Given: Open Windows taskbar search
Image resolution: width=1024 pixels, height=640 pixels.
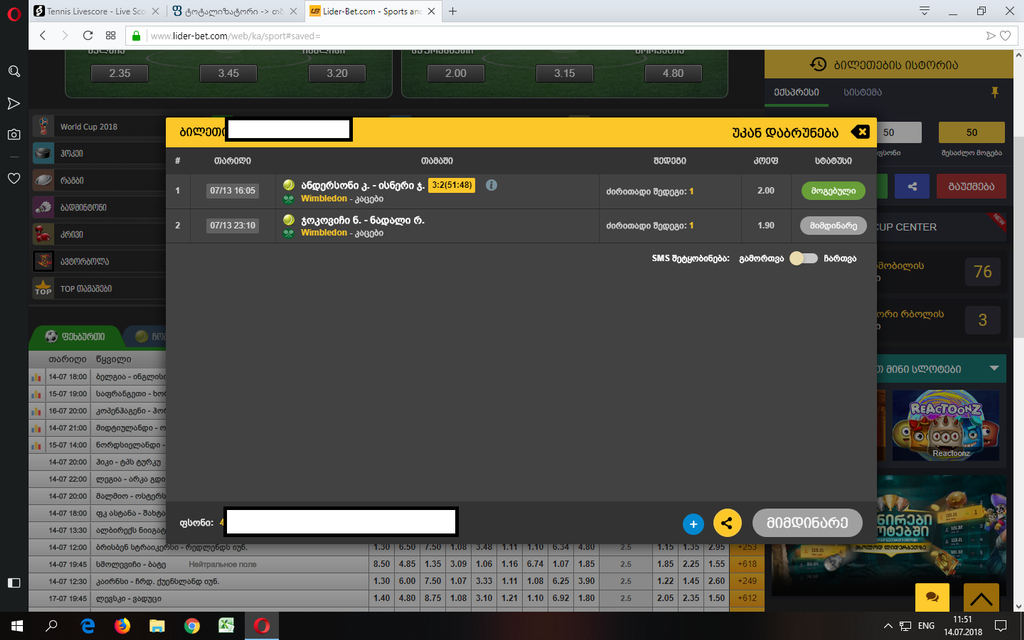Looking at the screenshot, I should 51,626.
